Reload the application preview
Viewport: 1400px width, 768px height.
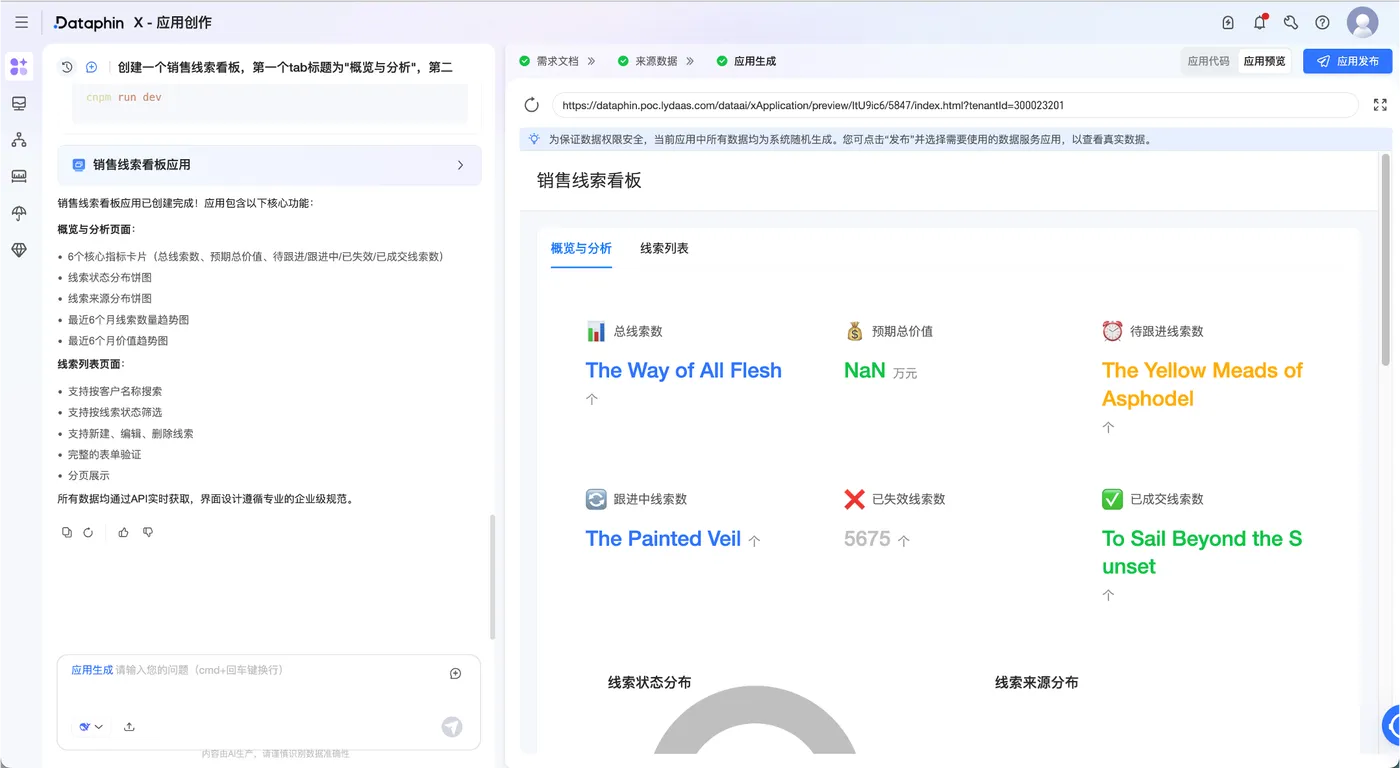point(532,105)
